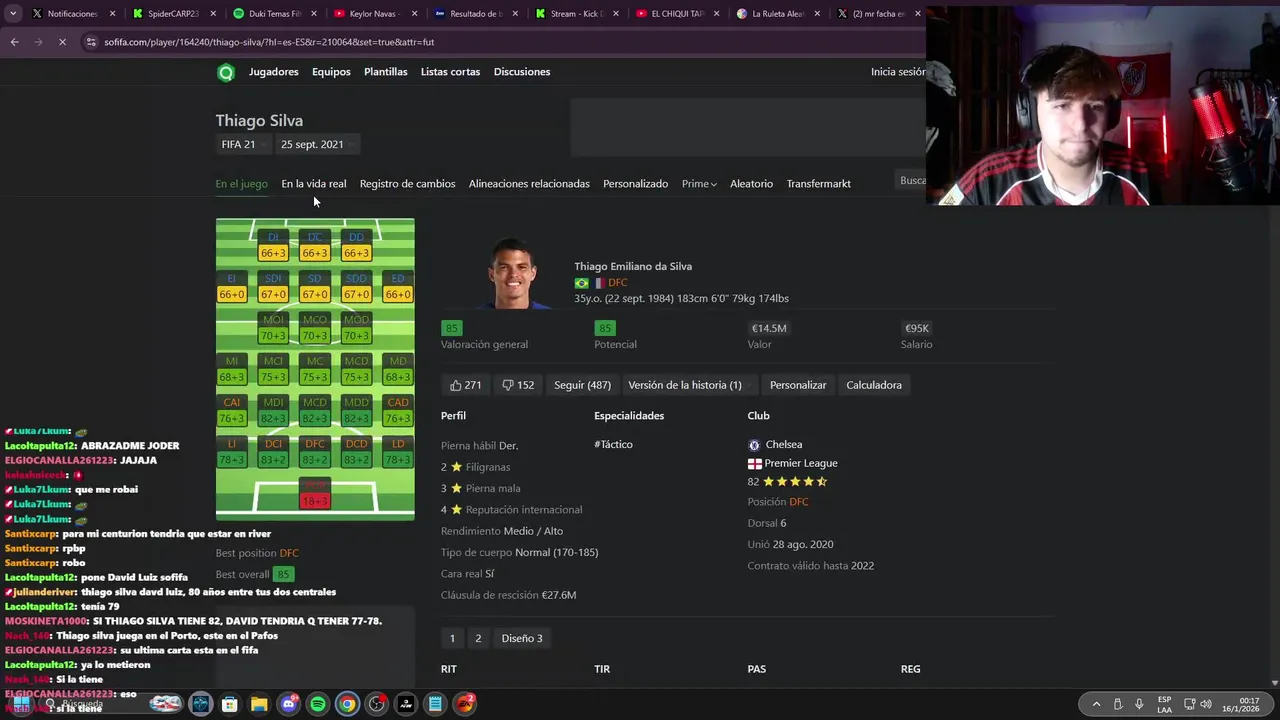This screenshot has height=720, width=1280.
Task: Select the Diseño 3 layout button
Action: 522,639
